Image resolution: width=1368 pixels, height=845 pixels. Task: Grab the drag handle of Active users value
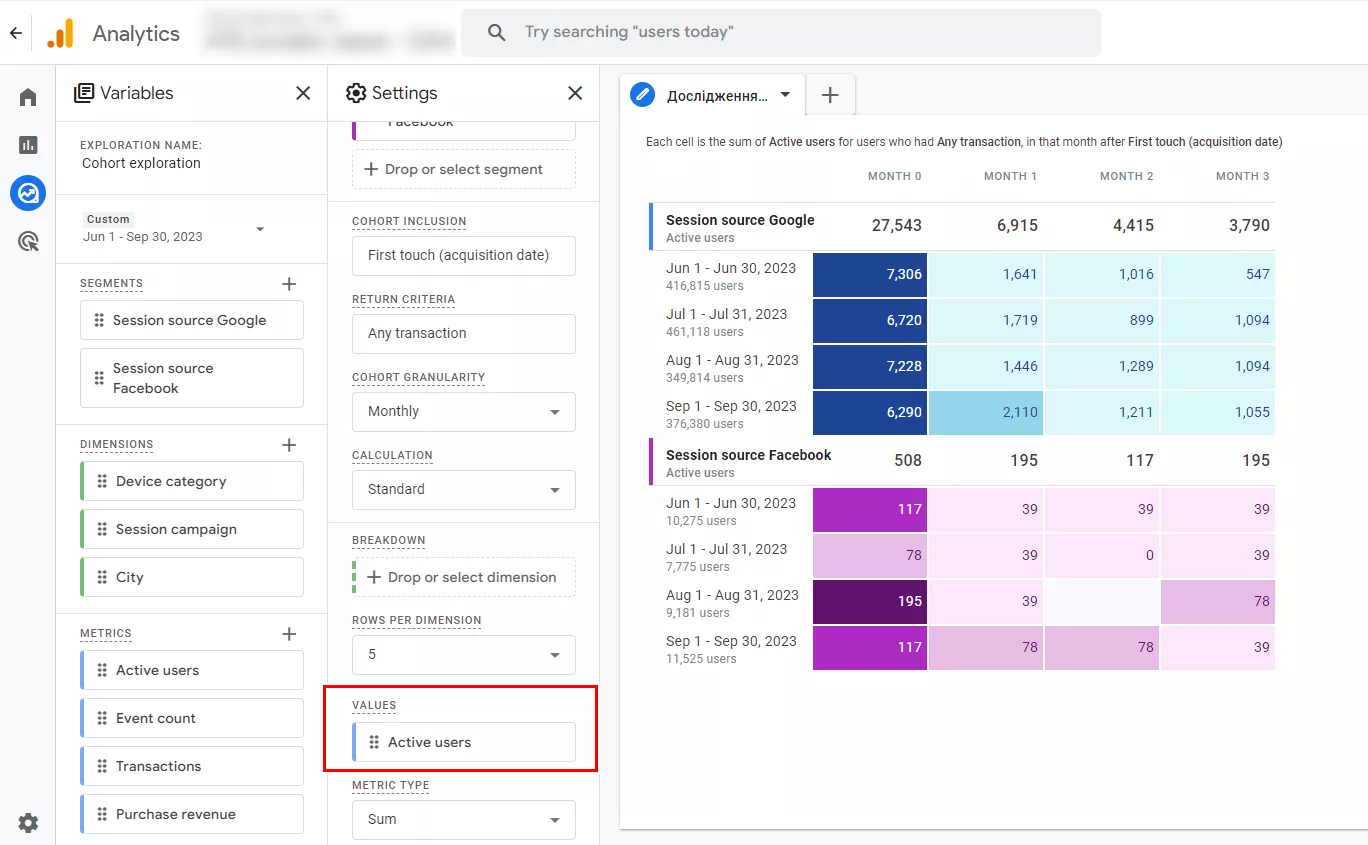click(x=374, y=742)
